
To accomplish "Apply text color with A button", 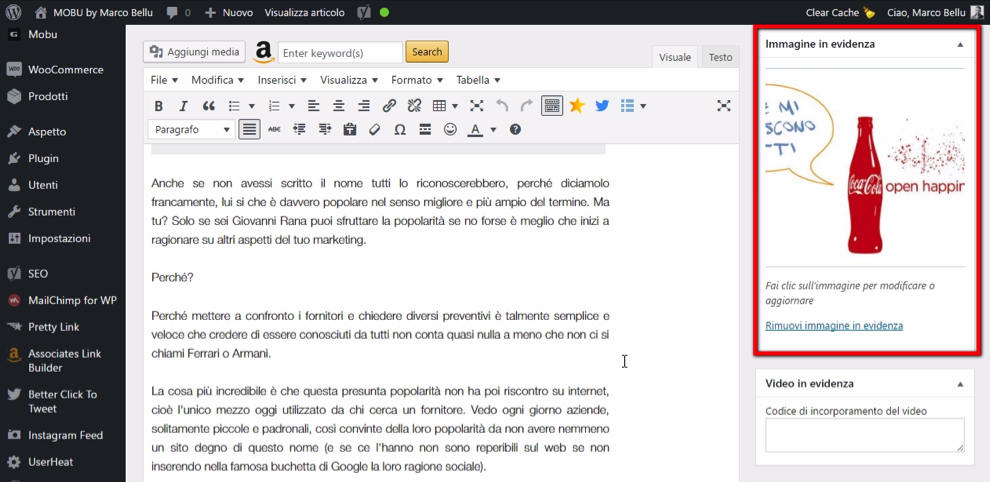I will [475, 130].
